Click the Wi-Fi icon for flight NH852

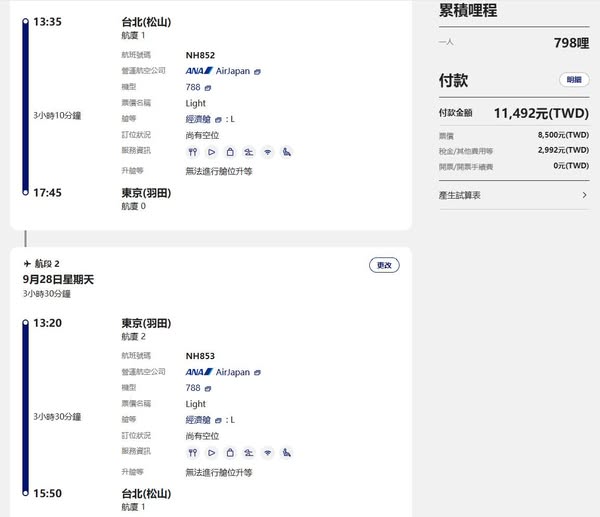point(267,152)
